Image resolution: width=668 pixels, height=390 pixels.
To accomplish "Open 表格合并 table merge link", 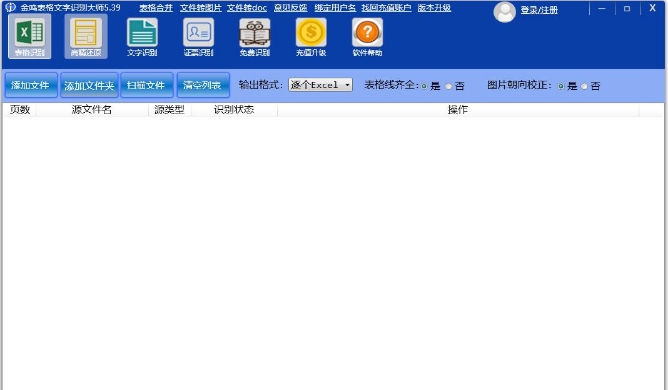I will click(x=156, y=8).
